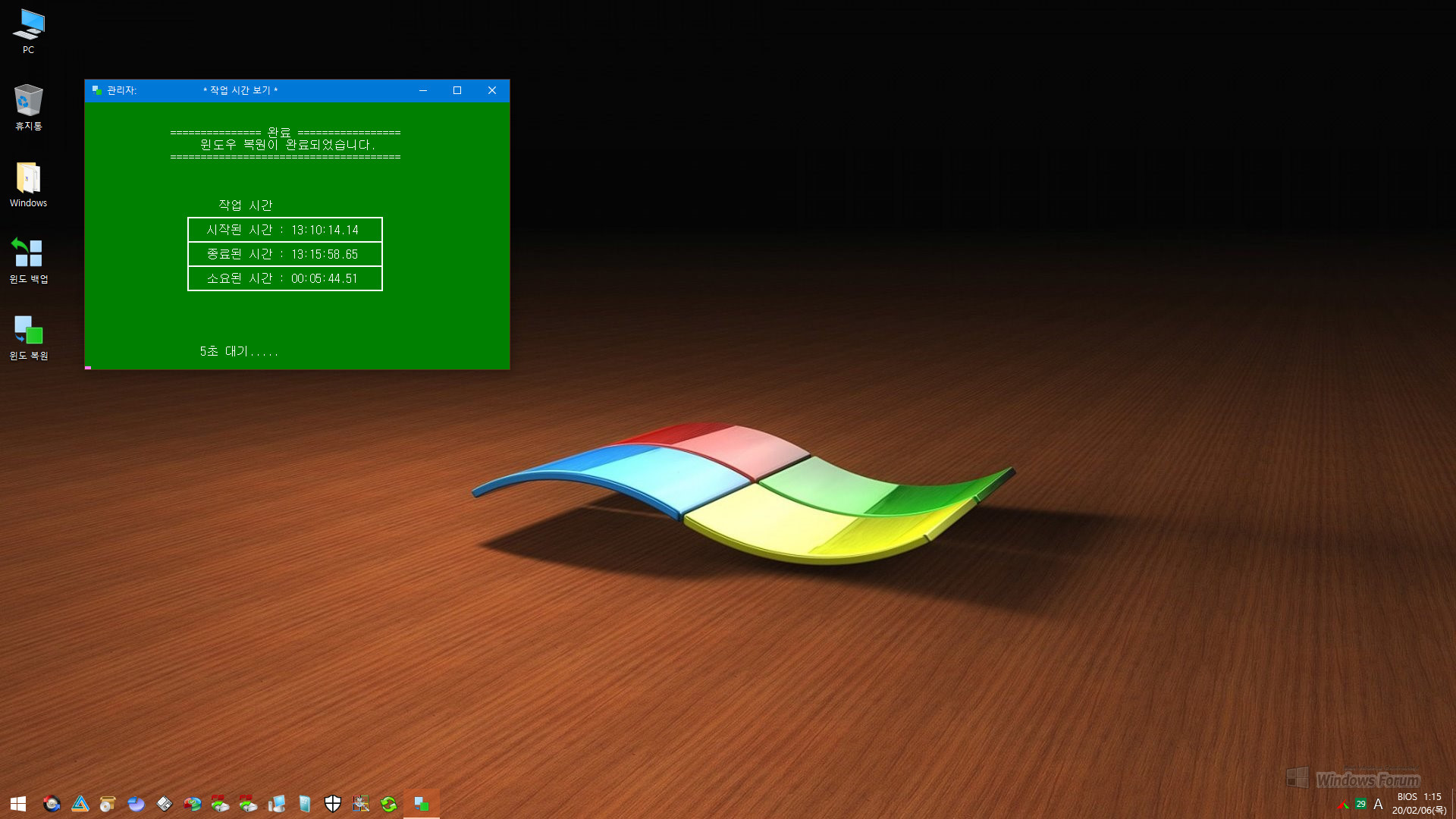The height and width of the screenshot is (819, 1456).
Task: Open the globe with green check taskbar icon
Action: pyautogui.click(x=192, y=804)
